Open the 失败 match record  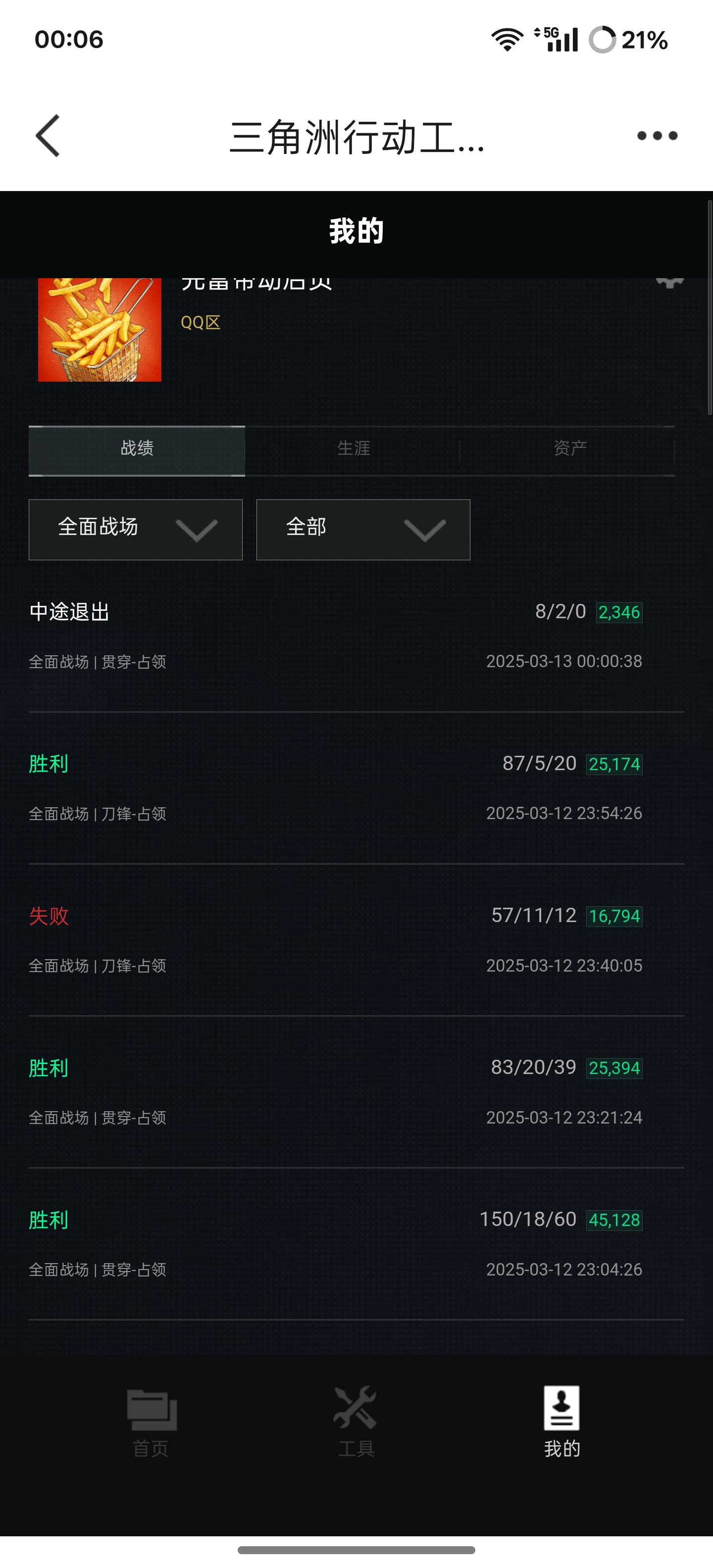356,940
